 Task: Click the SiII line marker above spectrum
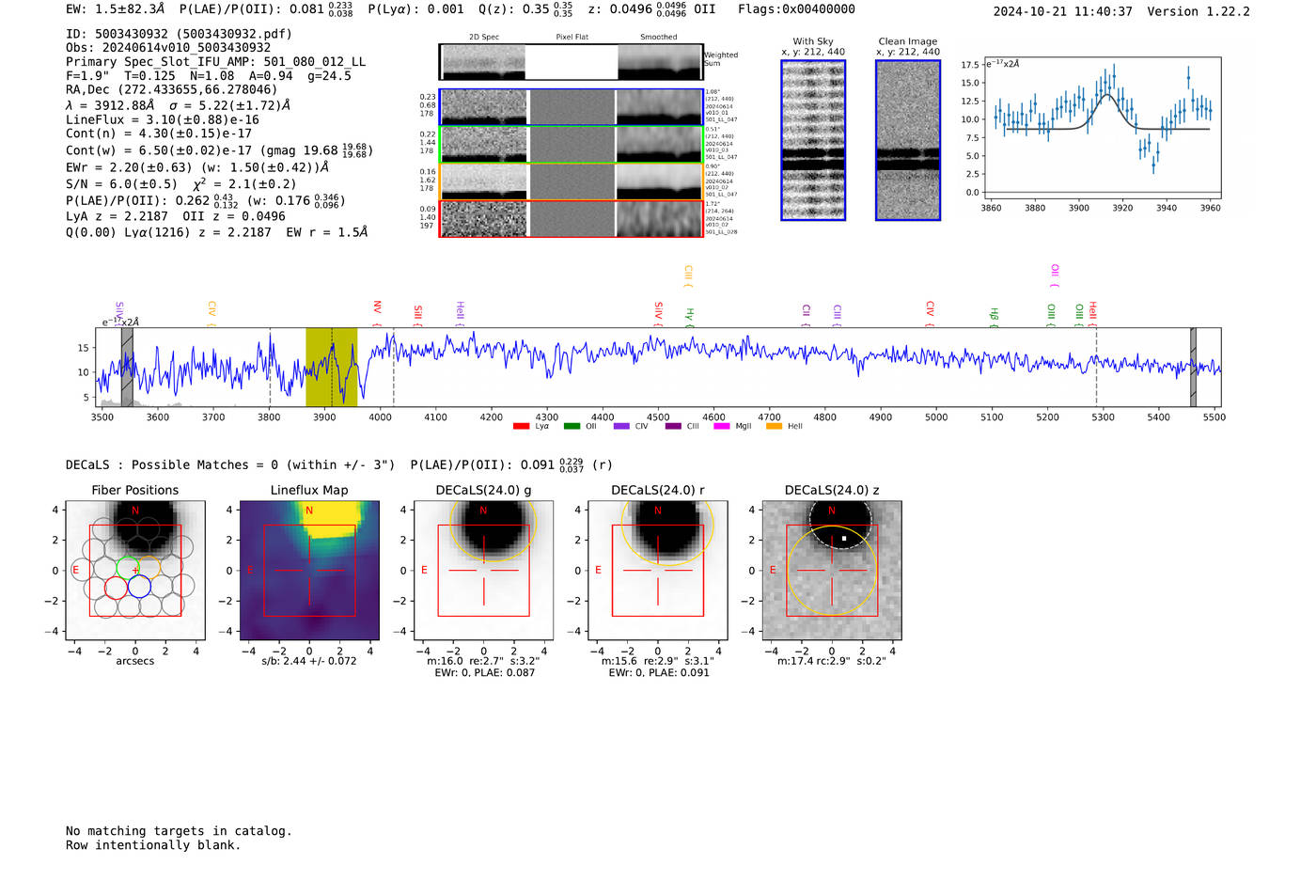tap(418, 314)
